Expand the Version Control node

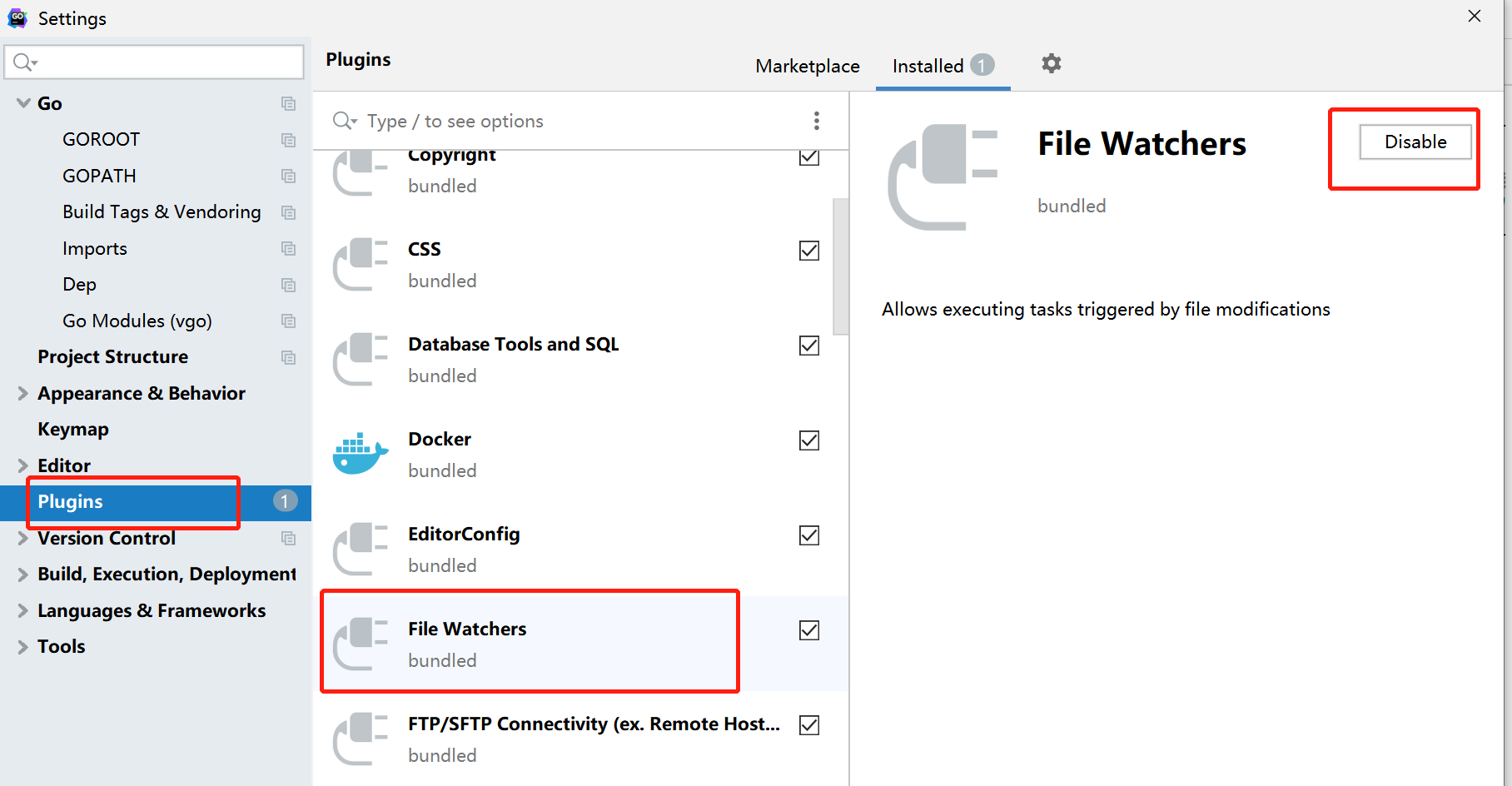point(23,538)
